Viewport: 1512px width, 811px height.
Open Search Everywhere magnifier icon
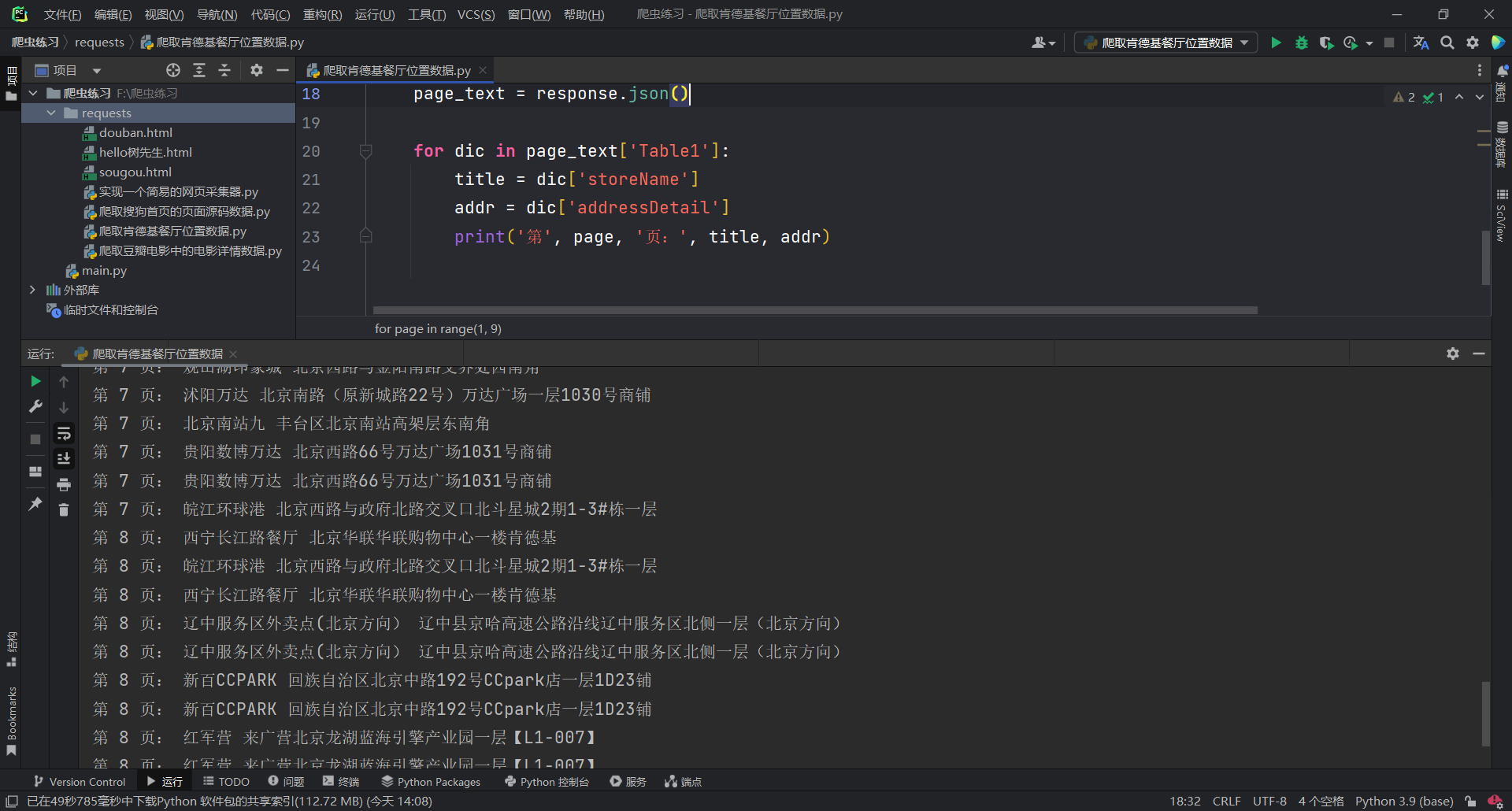click(1447, 43)
